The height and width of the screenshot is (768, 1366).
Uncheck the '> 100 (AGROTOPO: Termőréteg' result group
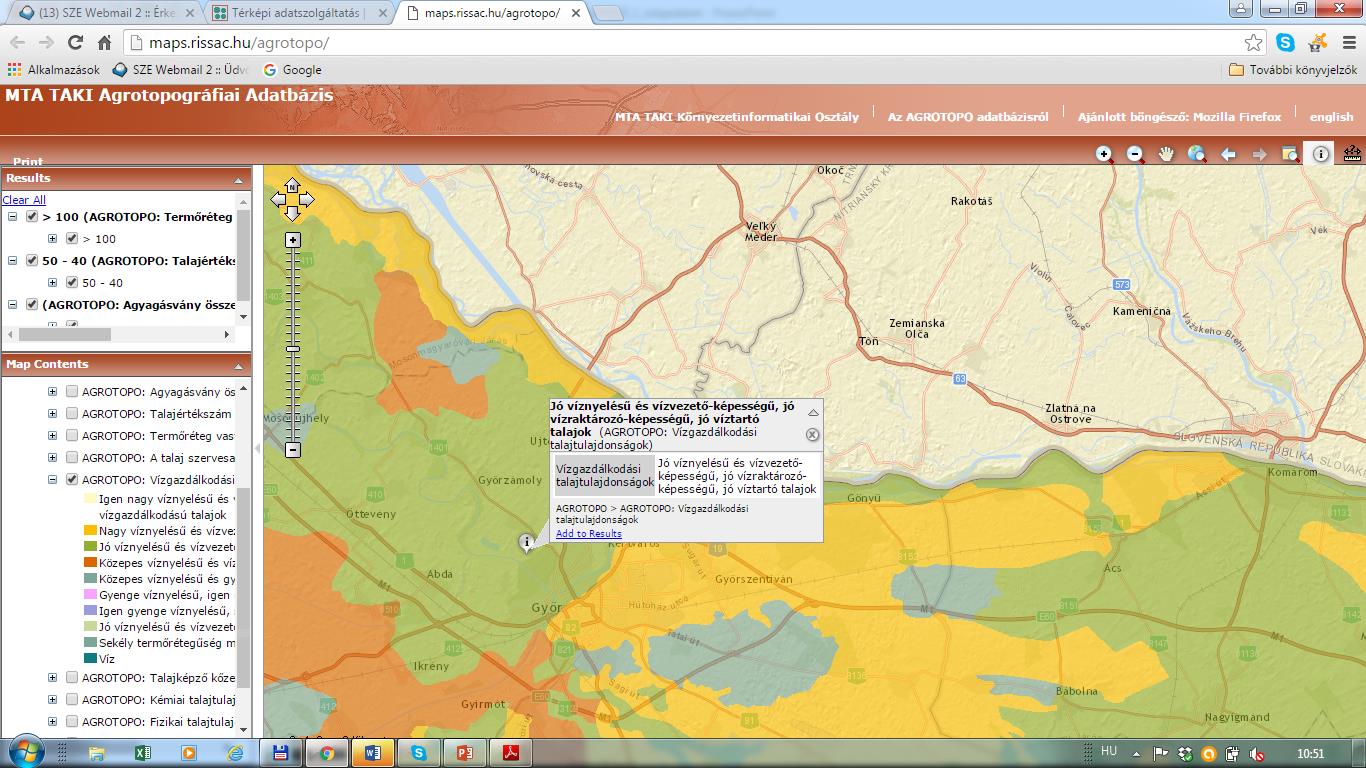[x=32, y=217]
